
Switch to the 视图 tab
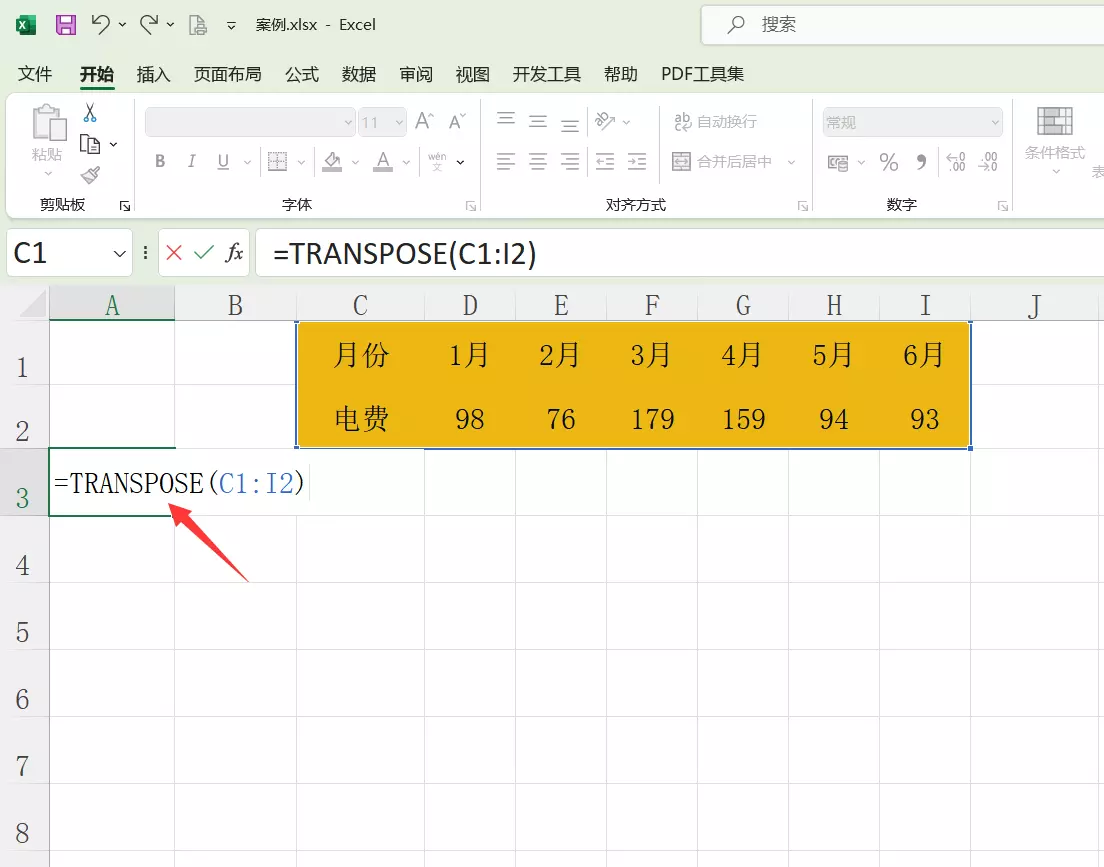tap(472, 74)
